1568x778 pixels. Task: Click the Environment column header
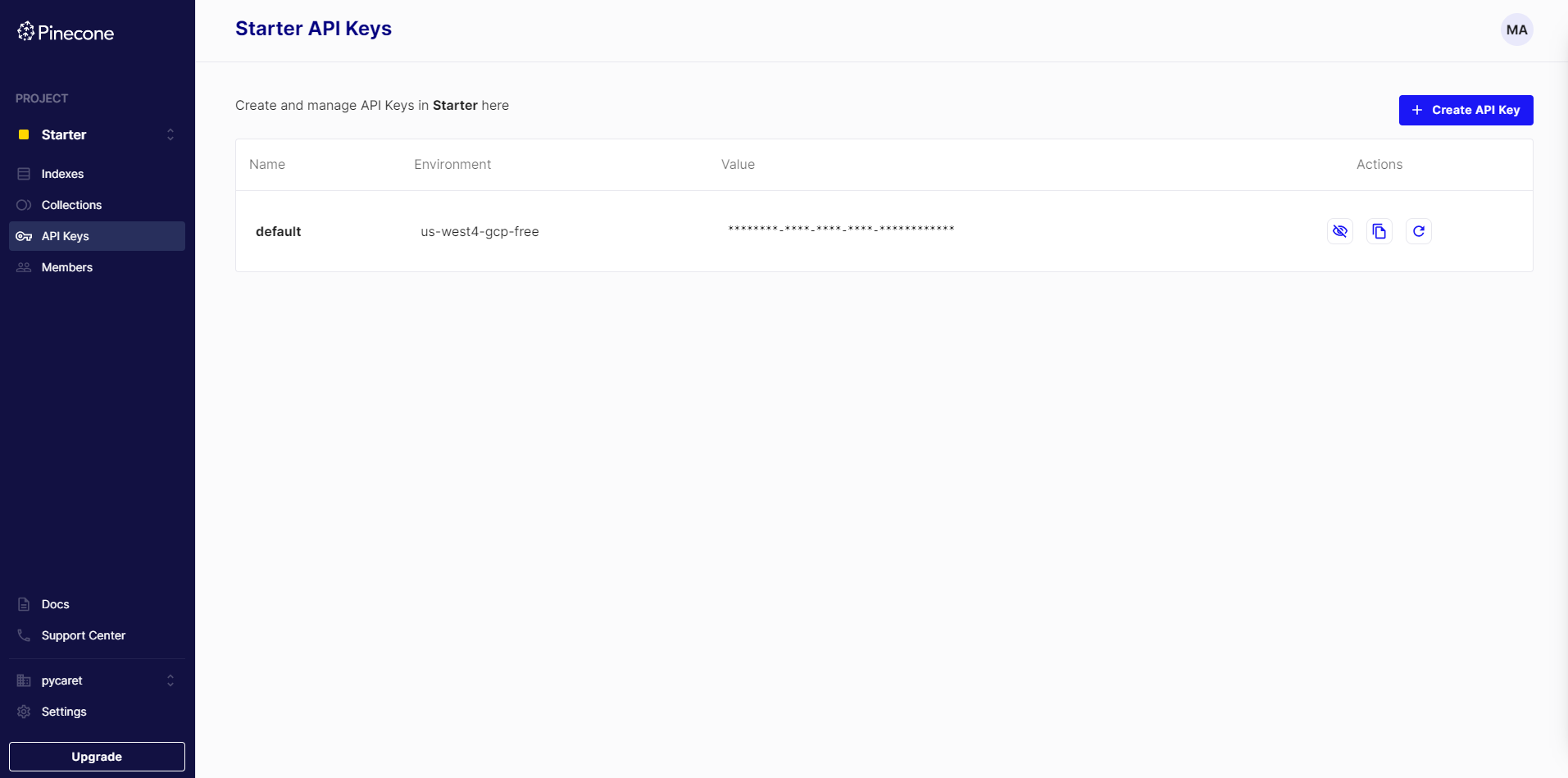[452, 164]
